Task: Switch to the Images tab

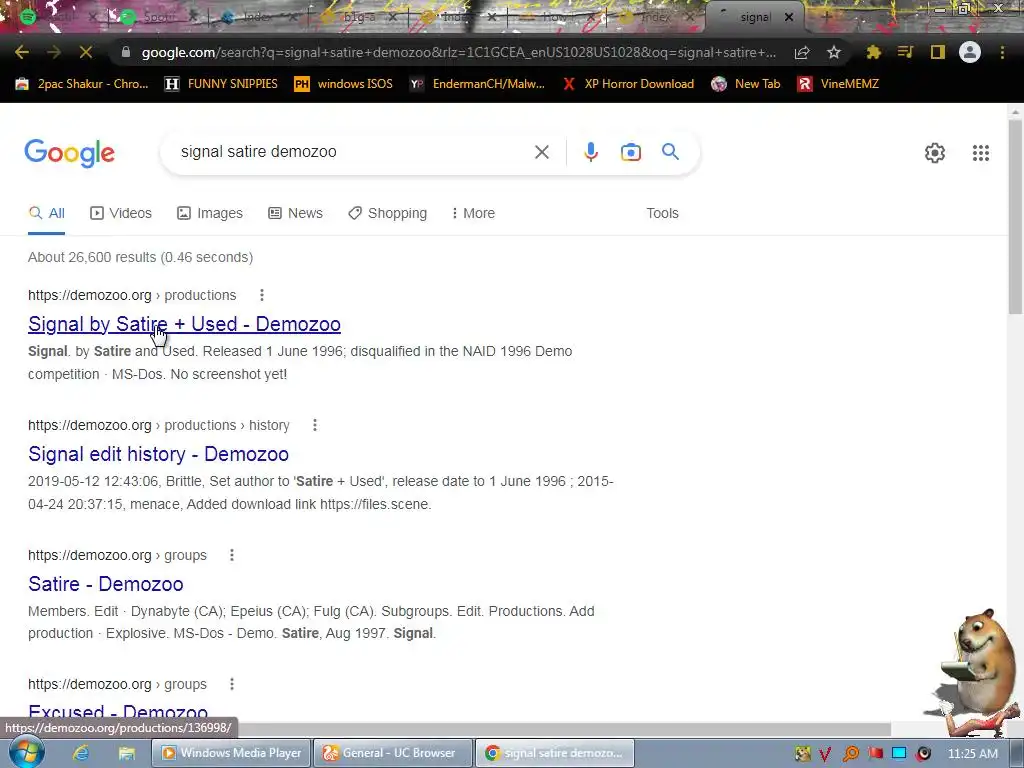Action: tap(210, 214)
